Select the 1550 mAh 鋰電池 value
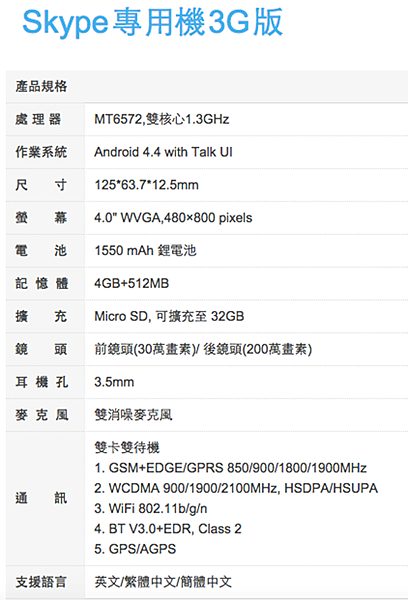 pos(145,251)
